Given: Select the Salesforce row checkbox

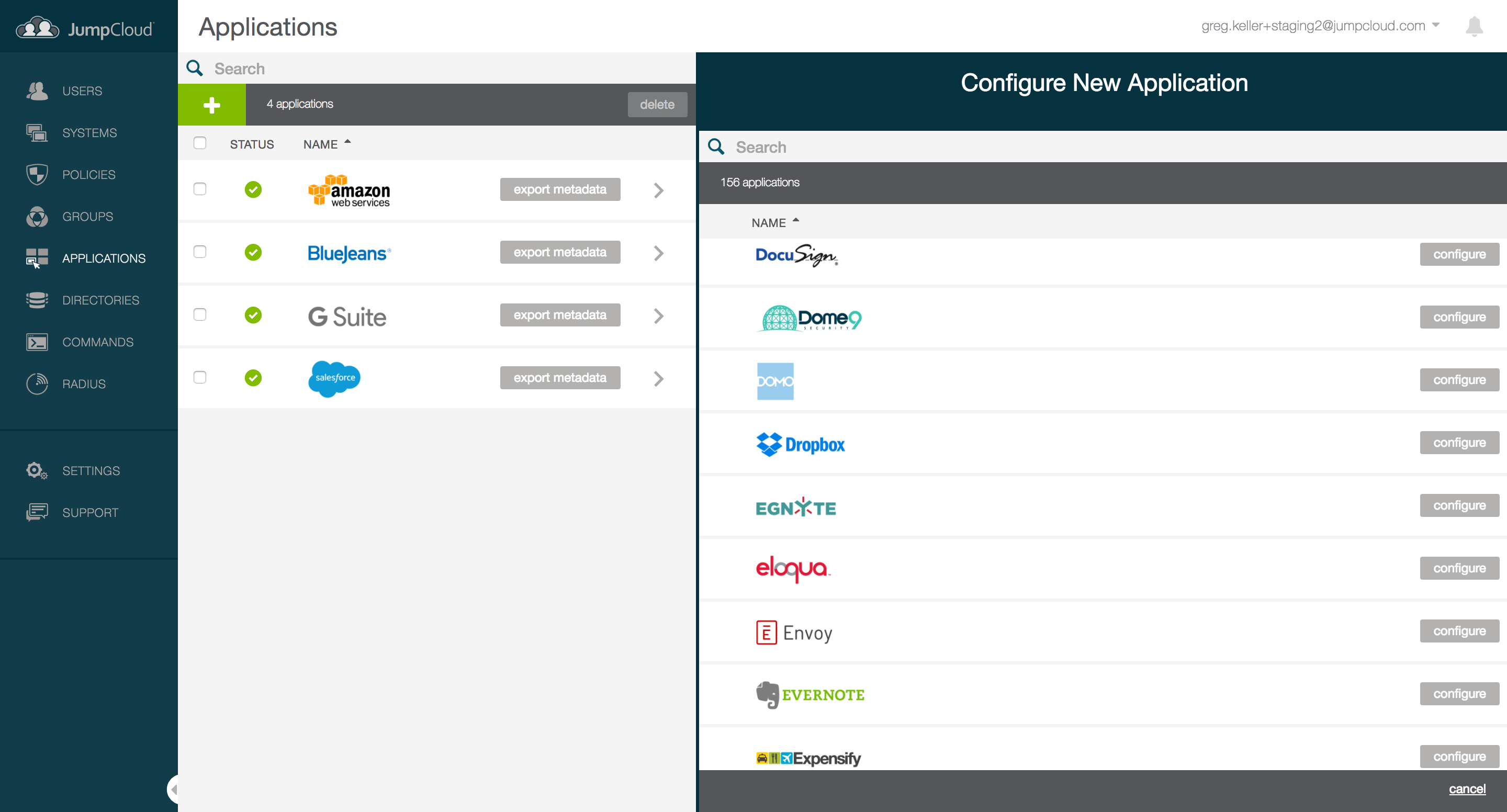Looking at the screenshot, I should (200, 377).
